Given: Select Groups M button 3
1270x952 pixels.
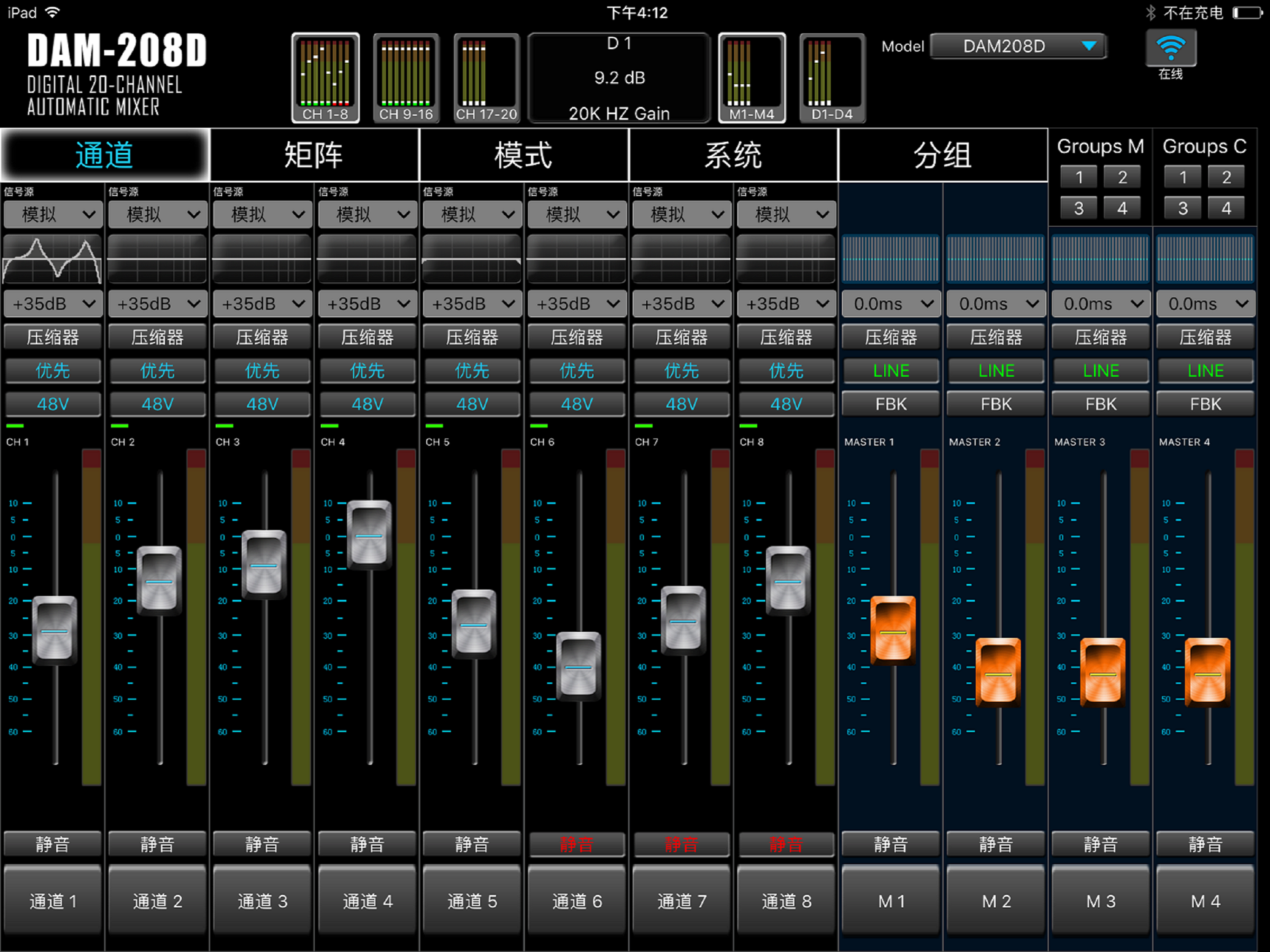Looking at the screenshot, I should tap(1079, 208).
